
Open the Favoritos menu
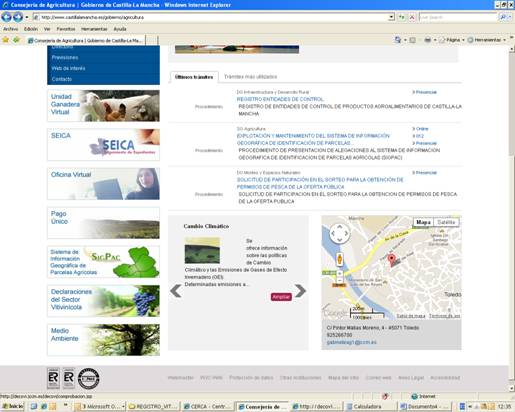(x=66, y=29)
